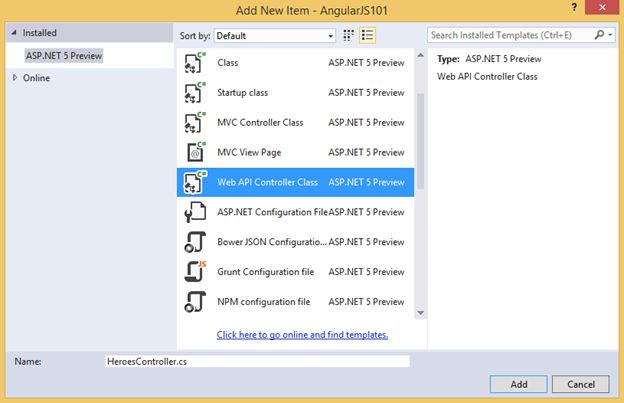Click the online templates hyperlink

[302, 335]
